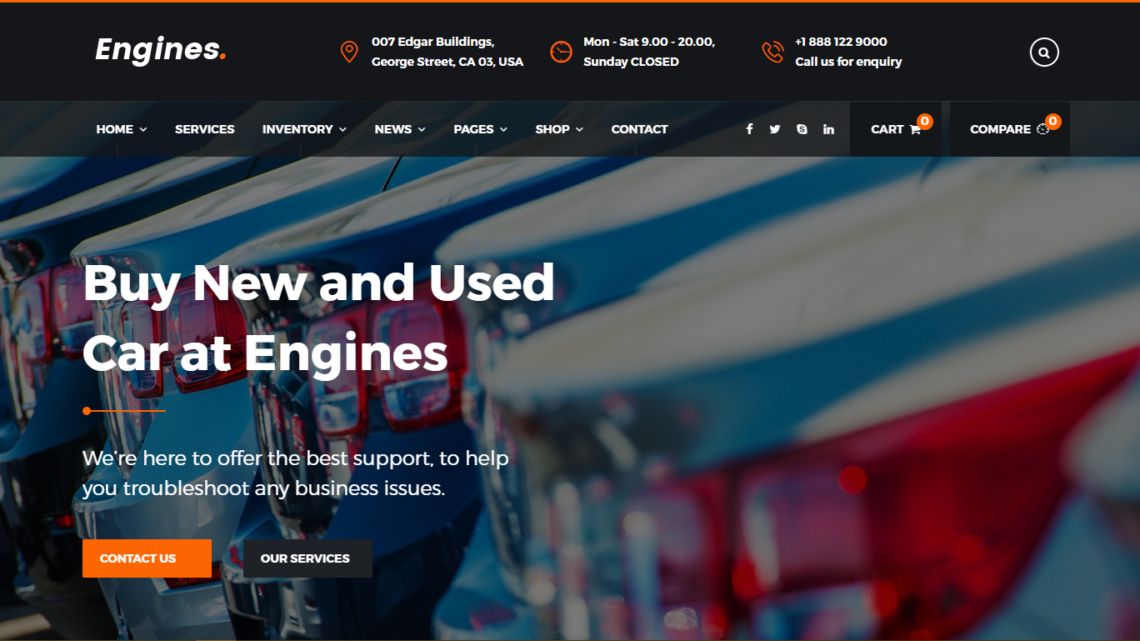Open the Facebook social link
Screen dimensions: 1140x641
point(750,129)
